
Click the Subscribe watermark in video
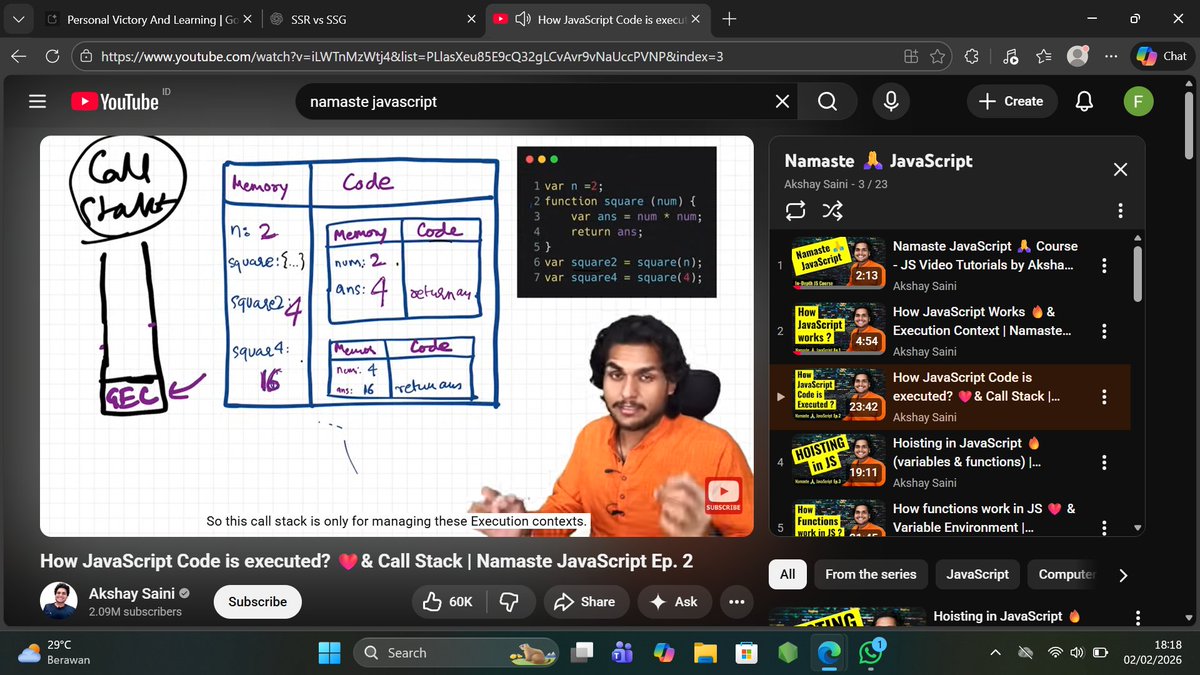(x=724, y=495)
